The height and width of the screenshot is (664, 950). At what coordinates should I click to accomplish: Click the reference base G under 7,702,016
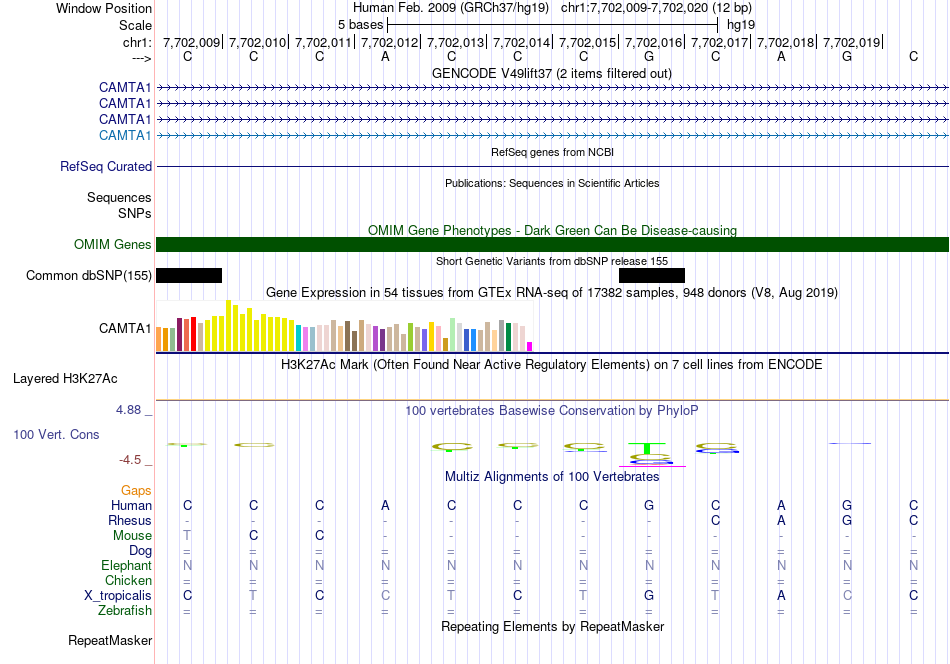point(649,56)
